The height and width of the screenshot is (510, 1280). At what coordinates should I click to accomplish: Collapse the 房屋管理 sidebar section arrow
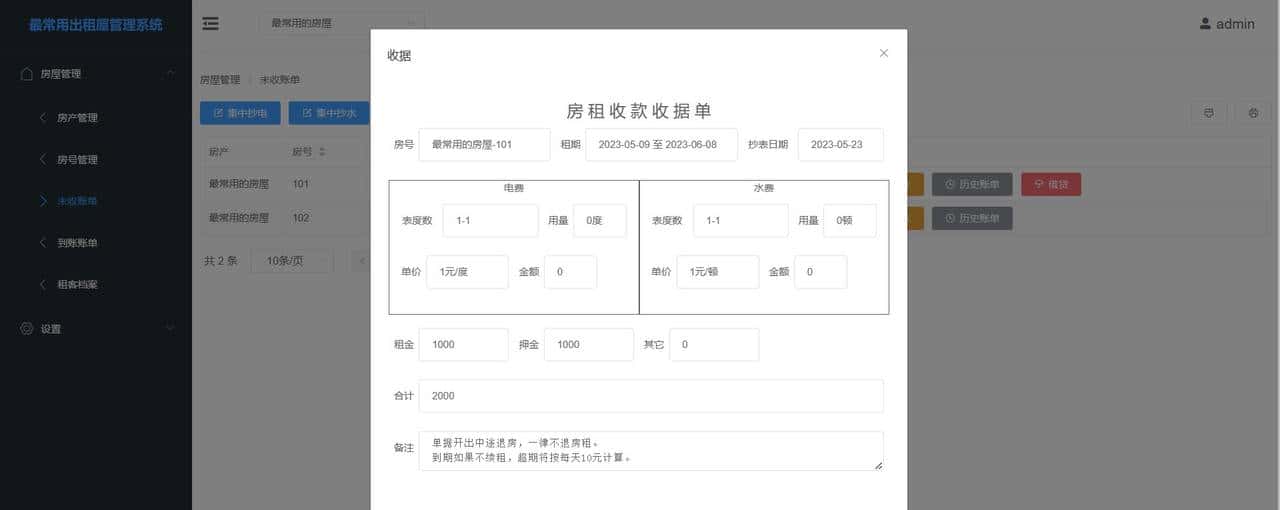coord(170,74)
